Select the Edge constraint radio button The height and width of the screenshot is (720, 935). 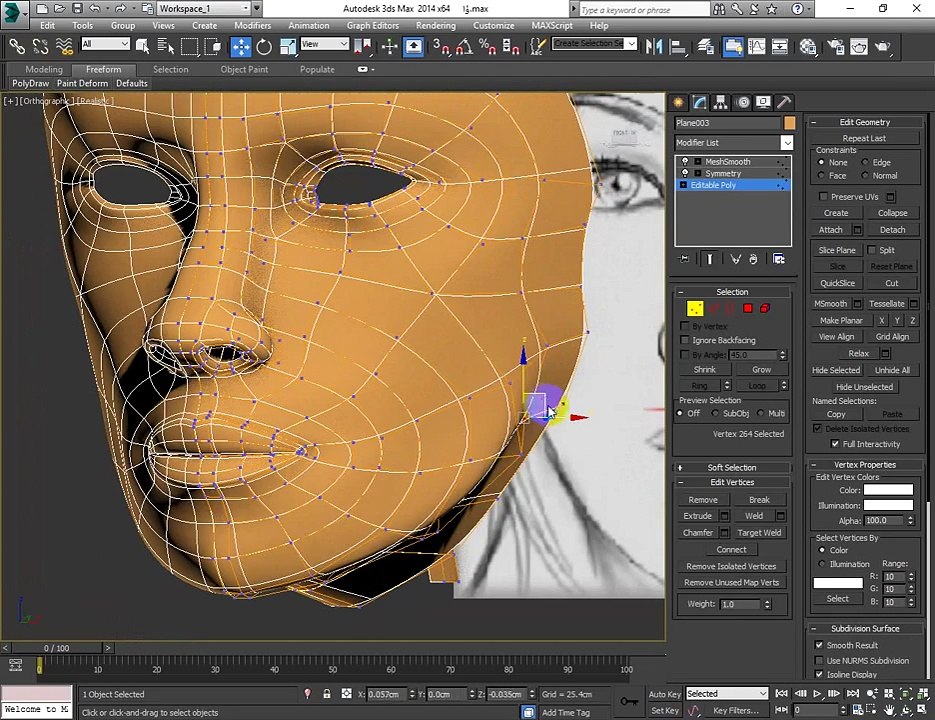coord(865,162)
